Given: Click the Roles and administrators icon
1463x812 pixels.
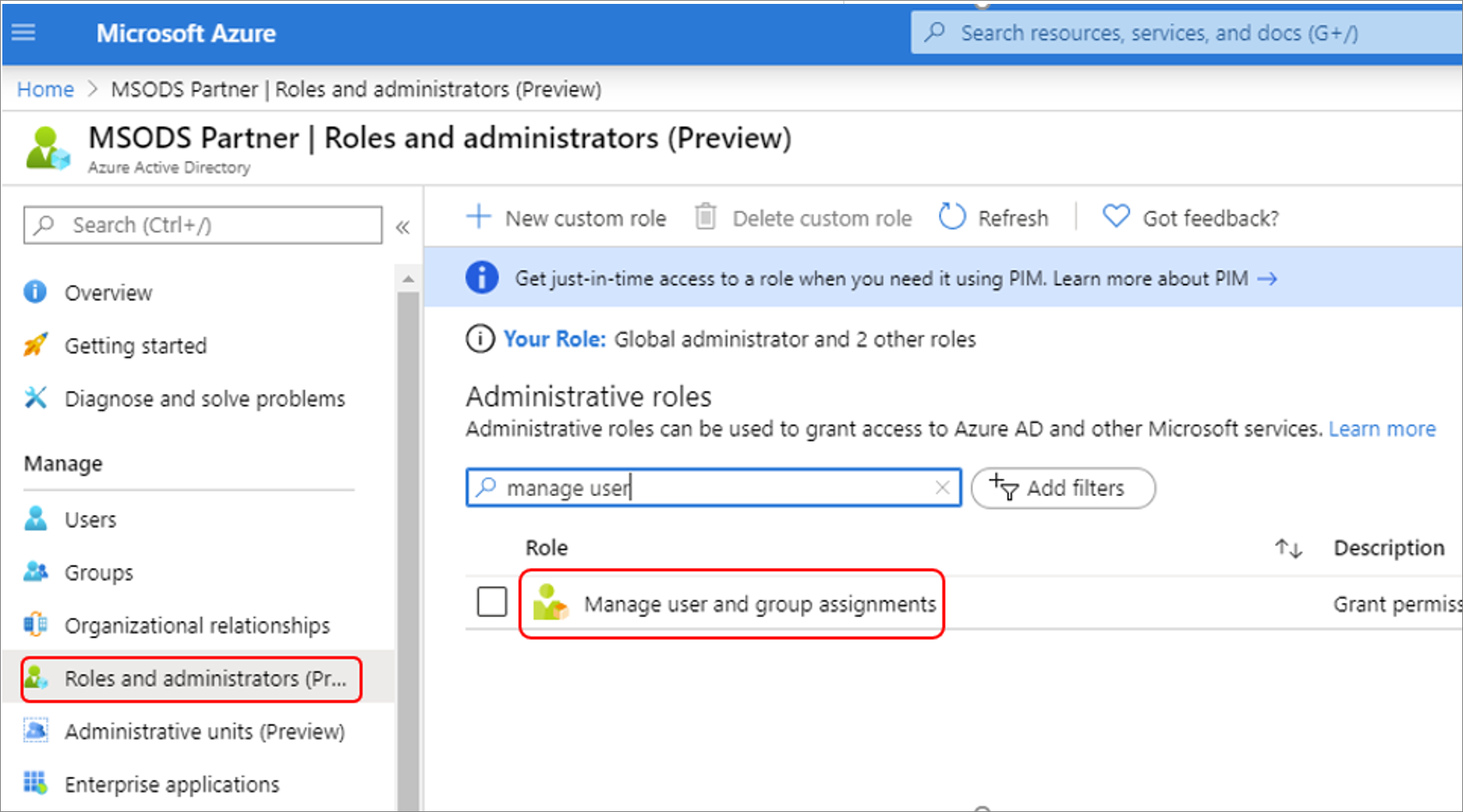Looking at the screenshot, I should point(36,678).
